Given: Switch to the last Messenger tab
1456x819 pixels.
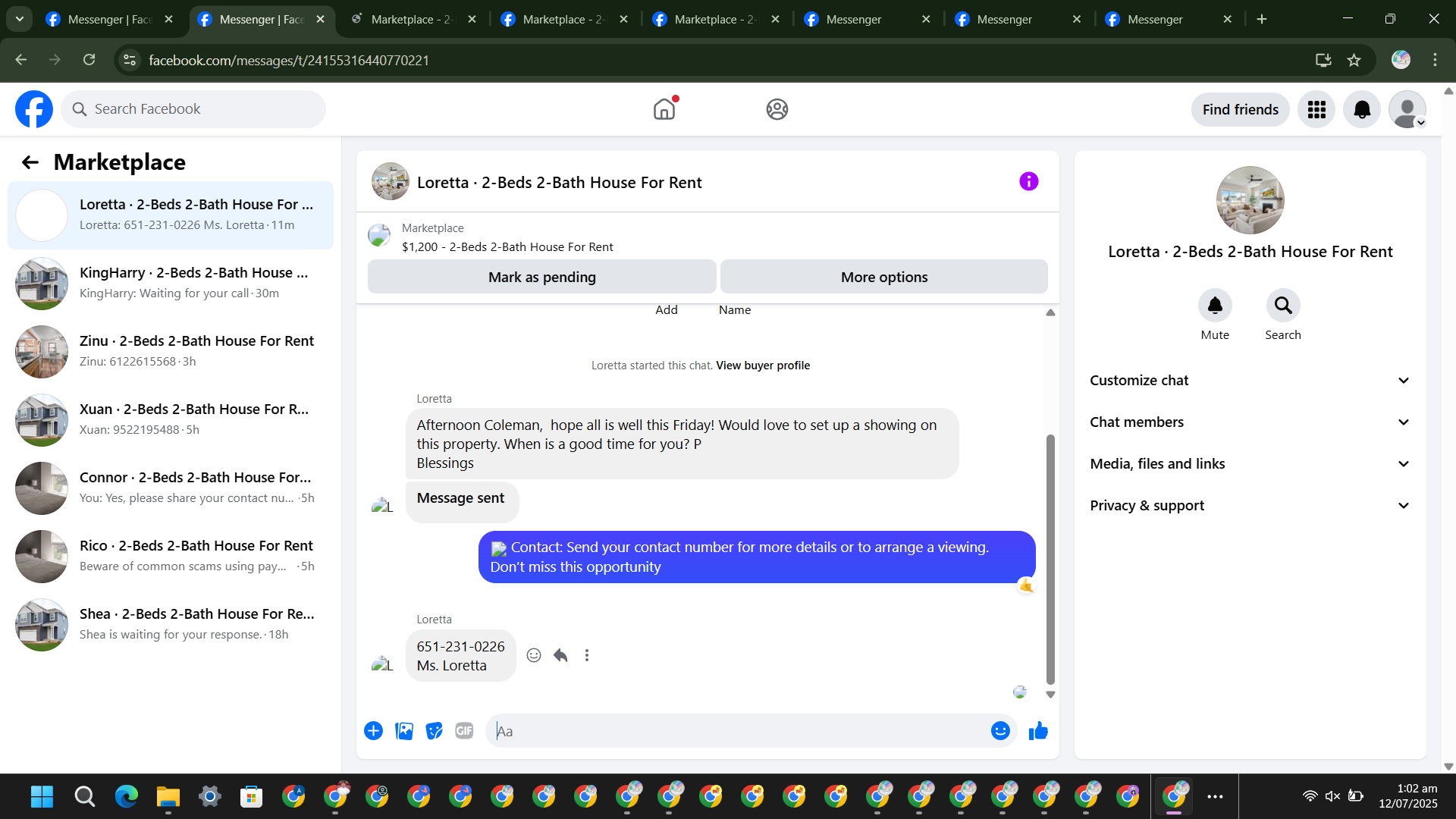Looking at the screenshot, I should click(1169, 19).
